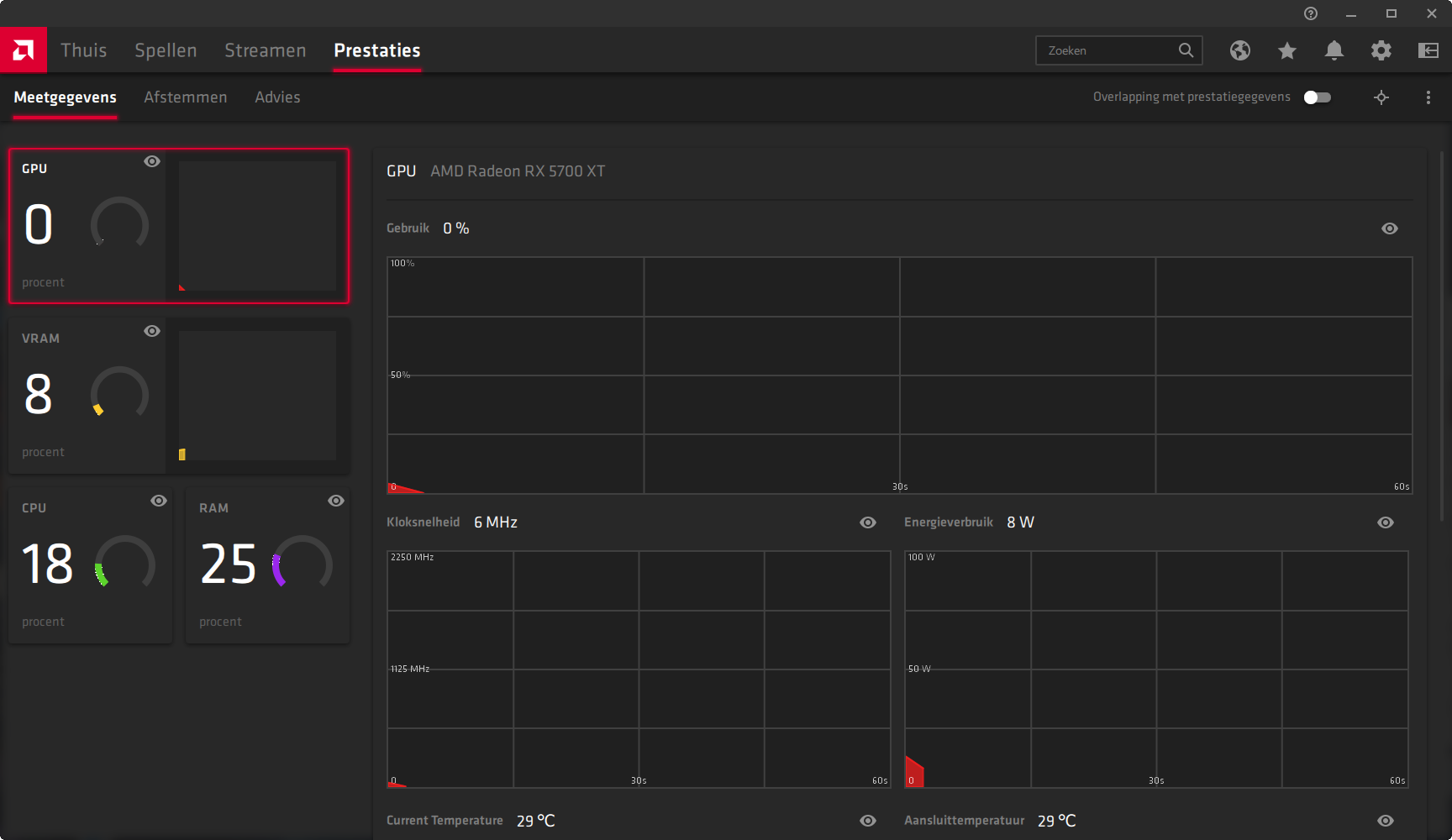Toggle Current Temperature visibility eye
This screenshot has width=1452, height=840.
tap(868, 821)
